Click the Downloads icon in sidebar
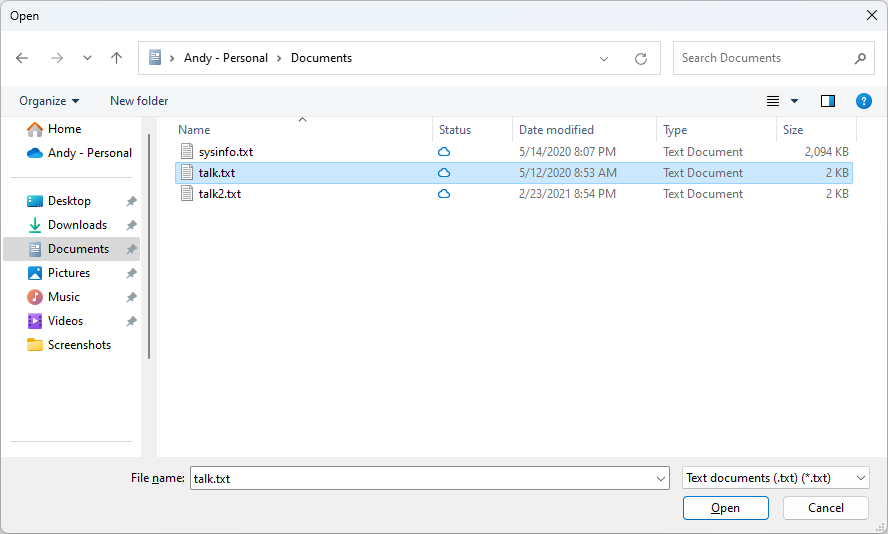This screenshot has width=888, height=534. (x=35, y=225)
